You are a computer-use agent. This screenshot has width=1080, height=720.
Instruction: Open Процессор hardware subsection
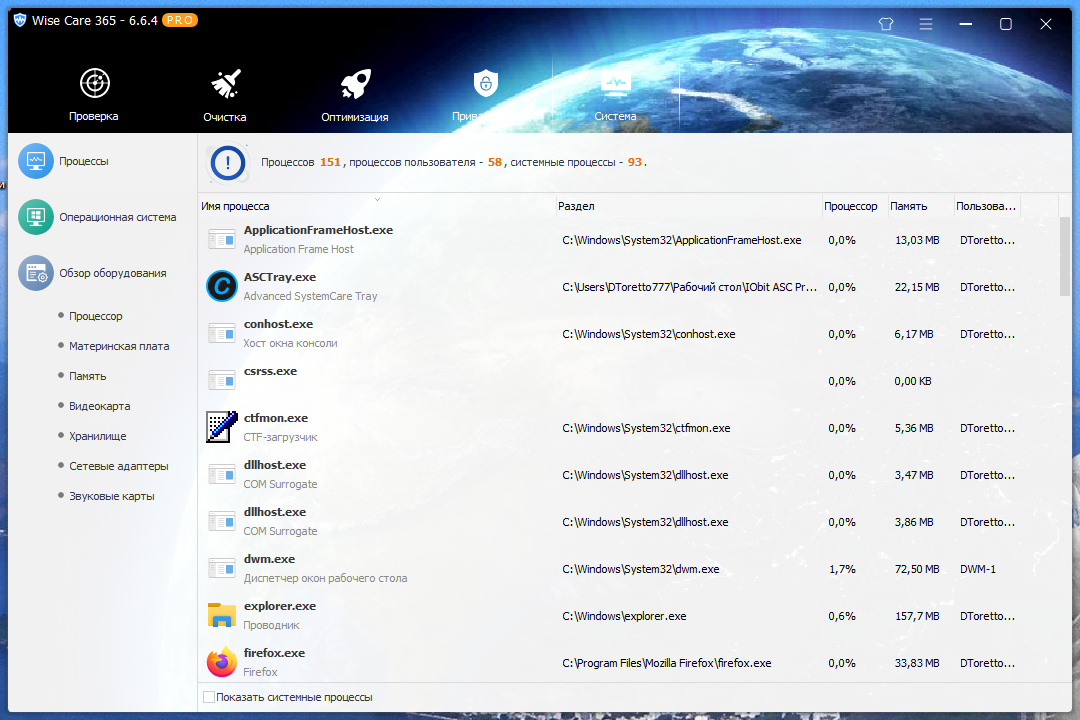coord(96,316)
